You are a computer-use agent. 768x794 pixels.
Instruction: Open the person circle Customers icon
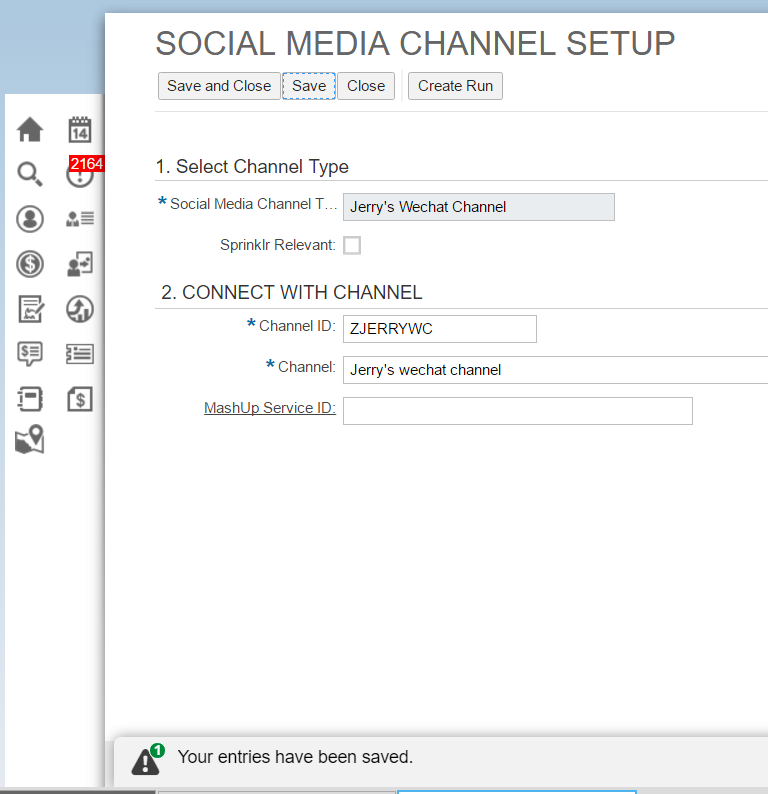(x=30, y=219)
